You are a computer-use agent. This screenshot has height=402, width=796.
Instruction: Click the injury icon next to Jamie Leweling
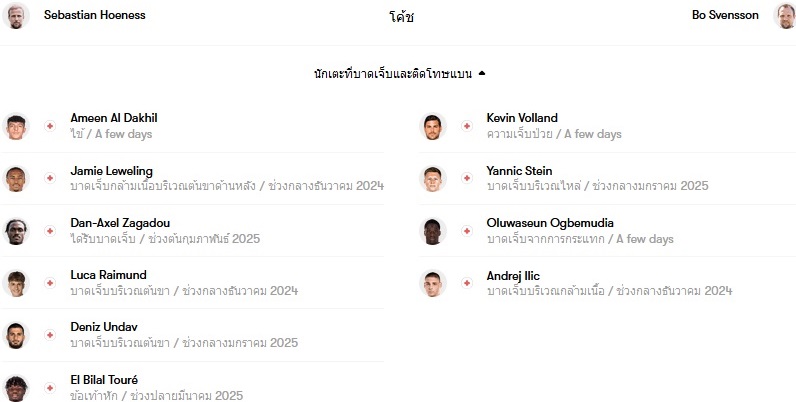click(x=50, y=178)
